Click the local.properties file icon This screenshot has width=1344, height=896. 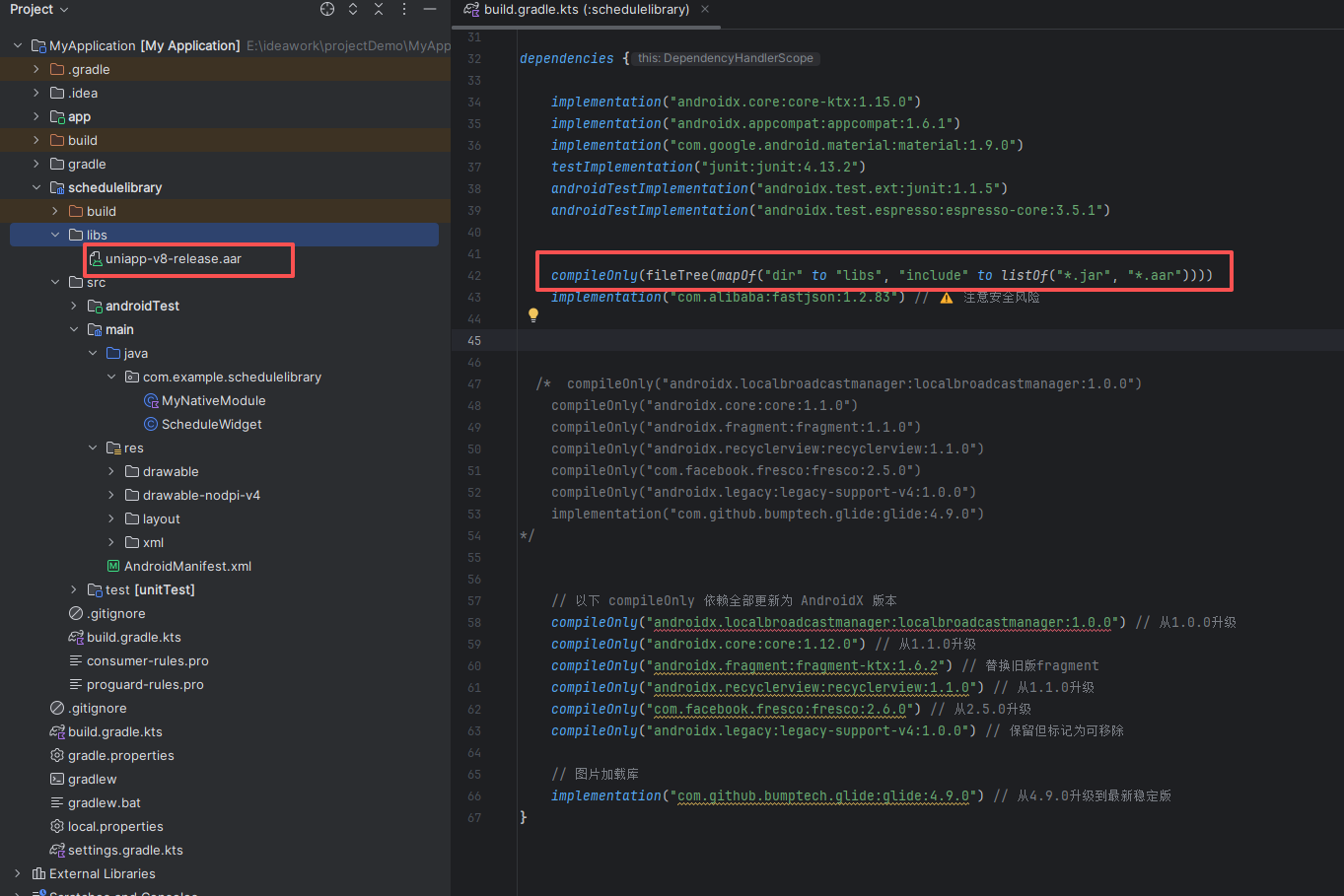pyautogui.click(x=57, y=826)
